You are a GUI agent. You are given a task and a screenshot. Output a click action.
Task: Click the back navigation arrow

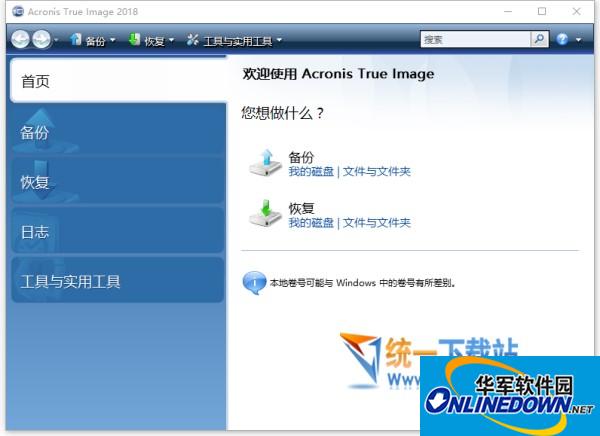pos(20,39)
